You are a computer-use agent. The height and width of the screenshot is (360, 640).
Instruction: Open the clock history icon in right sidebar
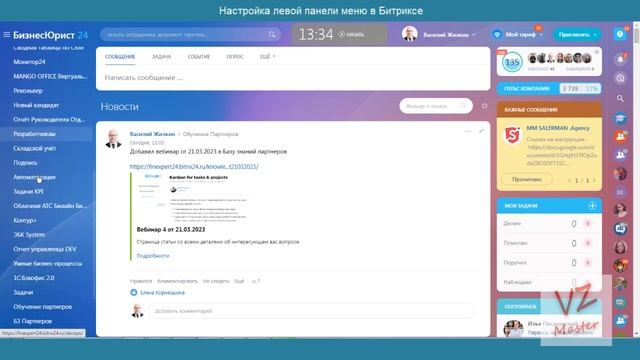(x=620, y=78)
